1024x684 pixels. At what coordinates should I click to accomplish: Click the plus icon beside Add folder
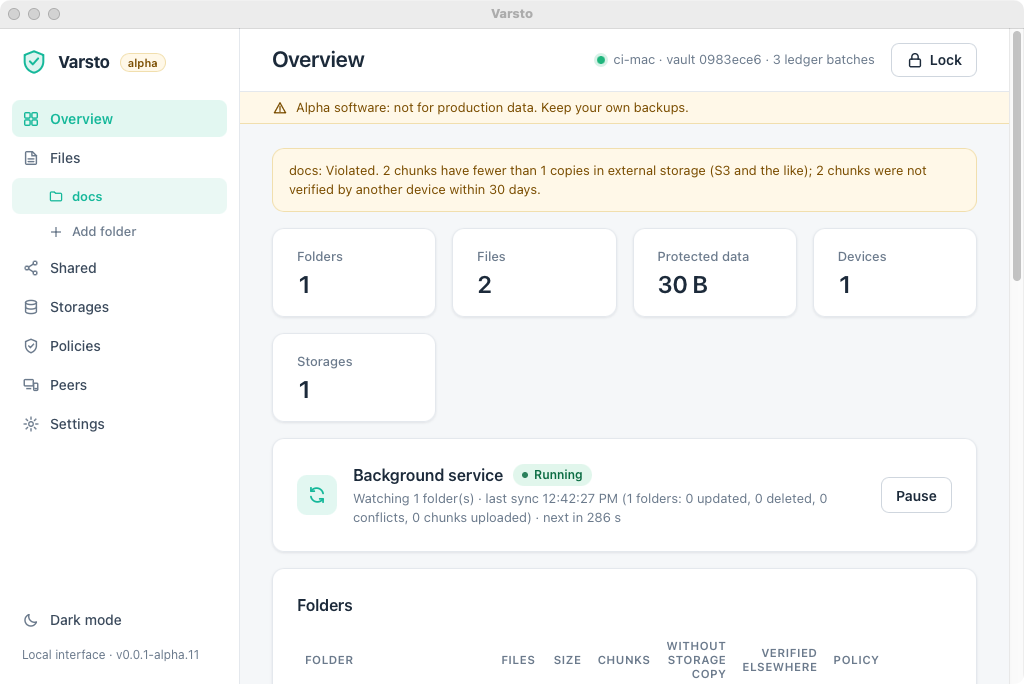pos(56,232)
